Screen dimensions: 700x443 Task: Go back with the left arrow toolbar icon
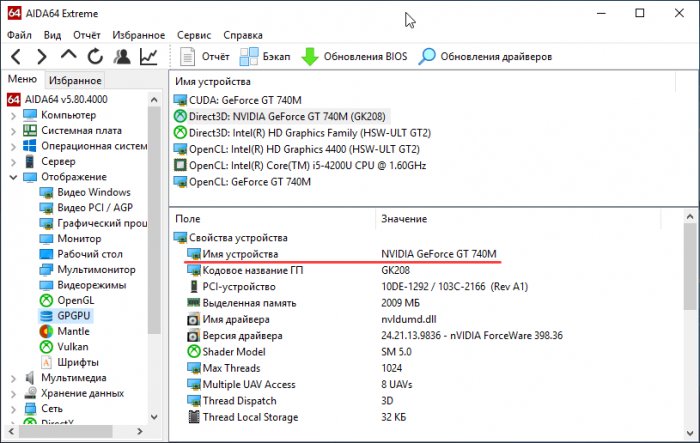16,57
